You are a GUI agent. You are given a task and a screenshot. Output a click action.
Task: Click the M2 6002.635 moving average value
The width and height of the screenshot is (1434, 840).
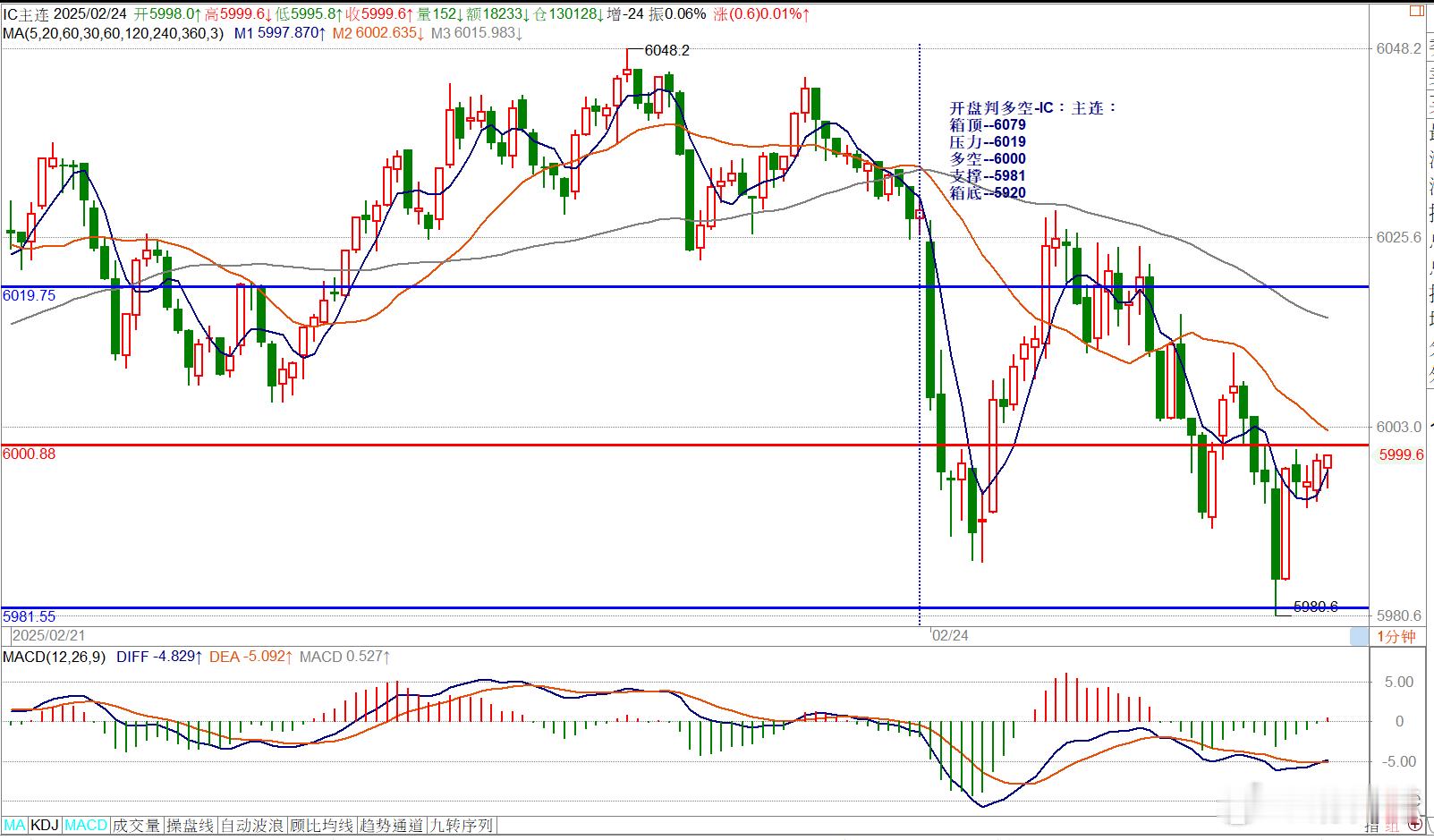click(x=378, y=33)
